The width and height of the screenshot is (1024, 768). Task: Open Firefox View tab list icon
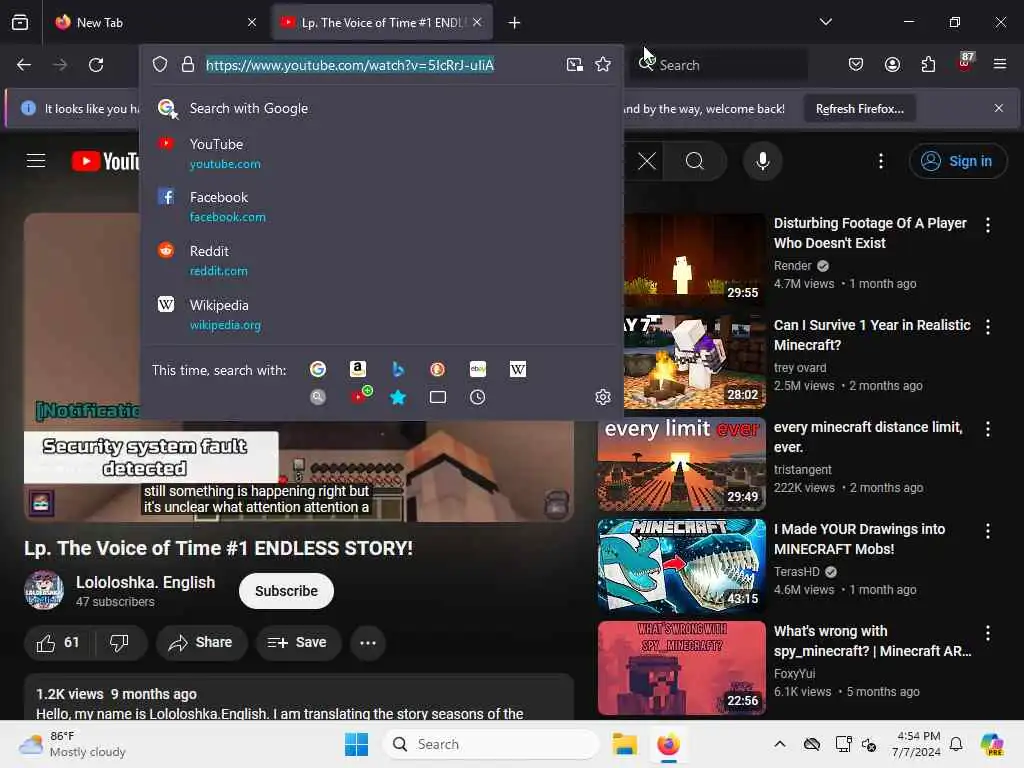point(20,22)
